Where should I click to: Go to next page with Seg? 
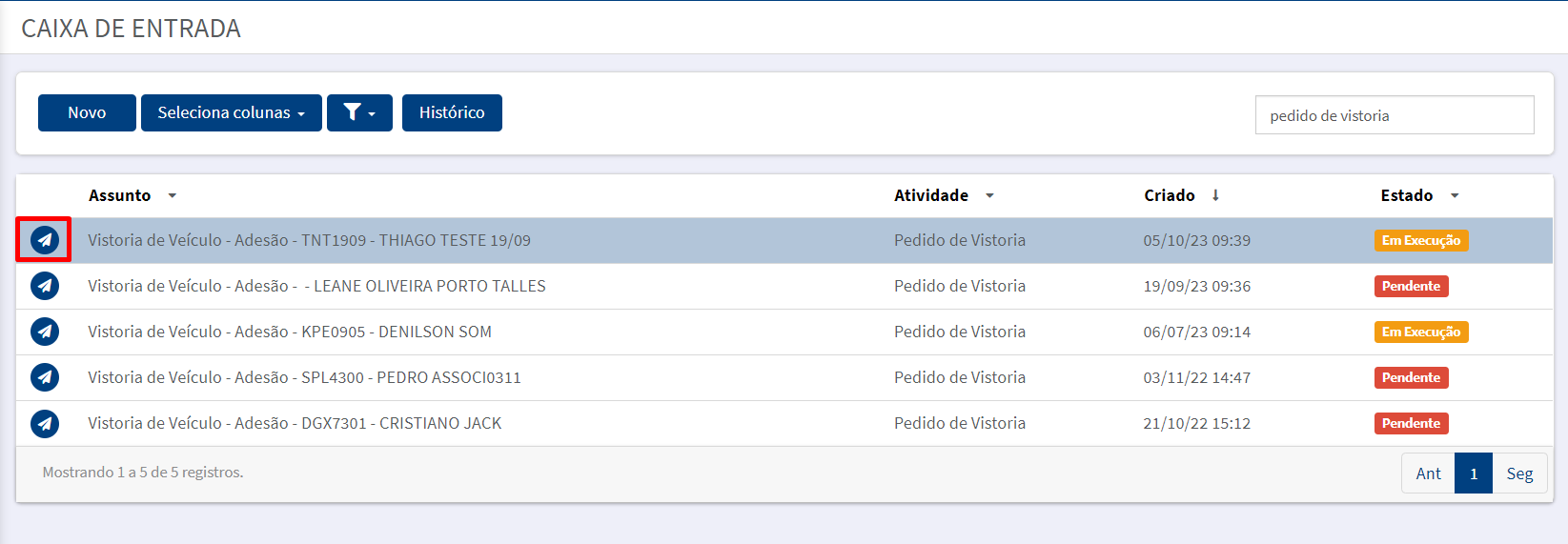coord(1519,473)
